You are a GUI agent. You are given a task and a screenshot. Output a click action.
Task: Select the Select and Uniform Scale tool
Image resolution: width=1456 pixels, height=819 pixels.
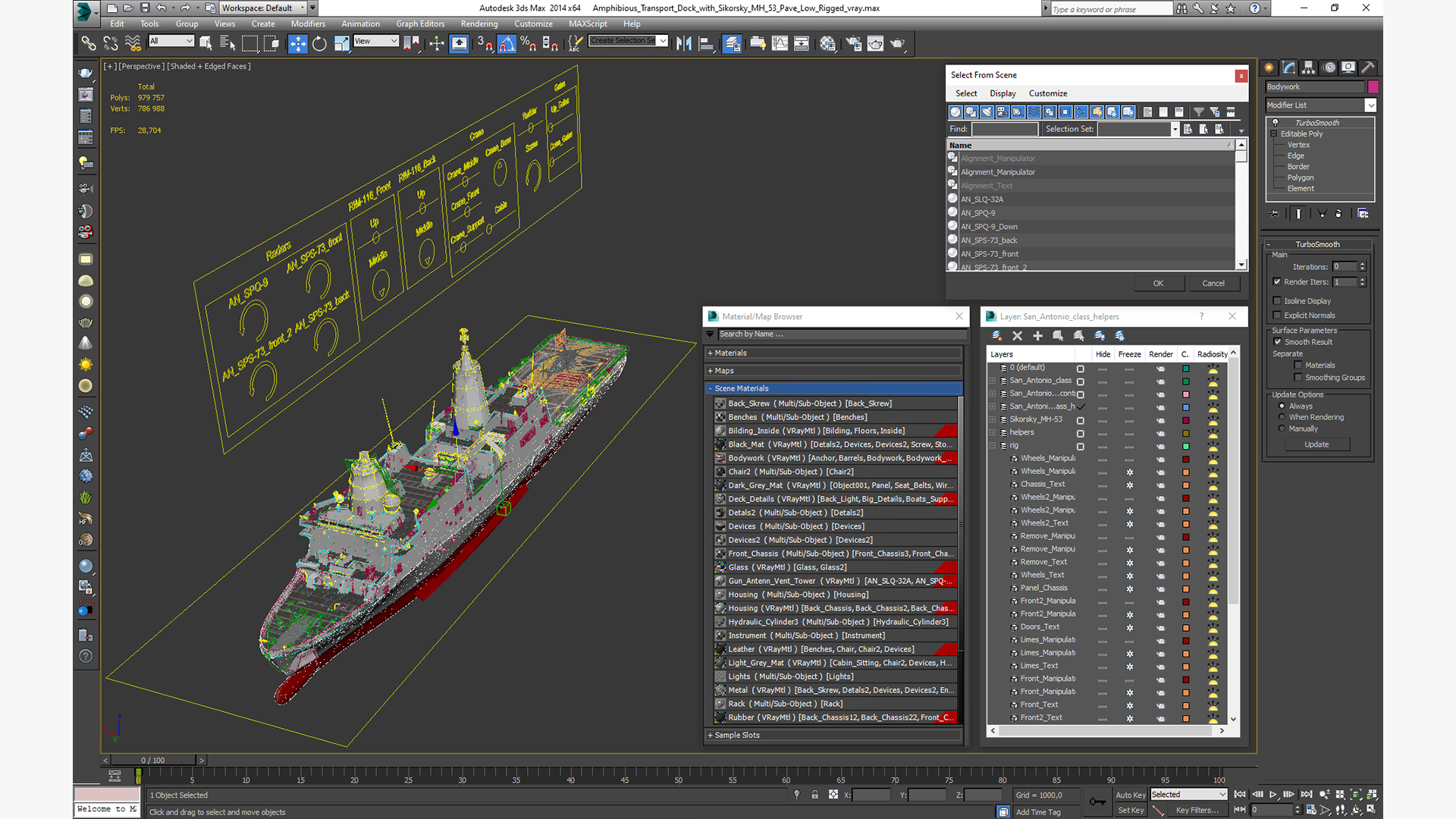[341, 44]
